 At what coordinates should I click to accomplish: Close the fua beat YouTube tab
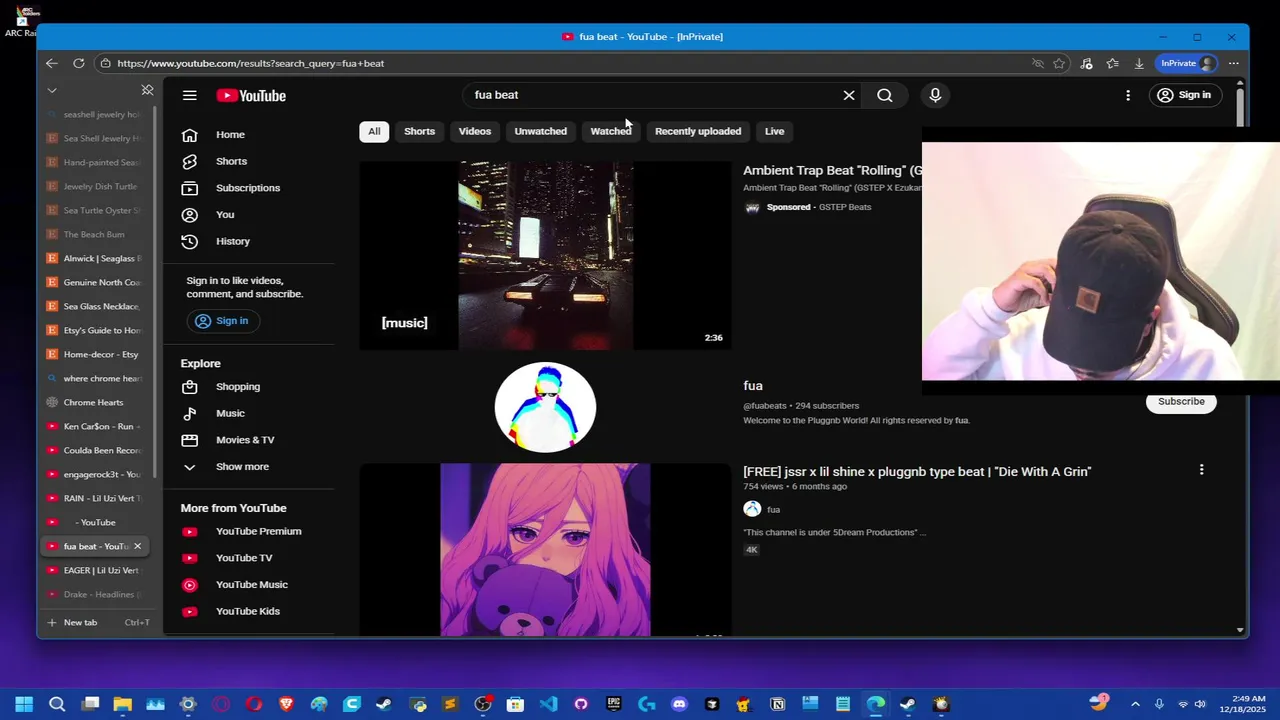point(138,546)
